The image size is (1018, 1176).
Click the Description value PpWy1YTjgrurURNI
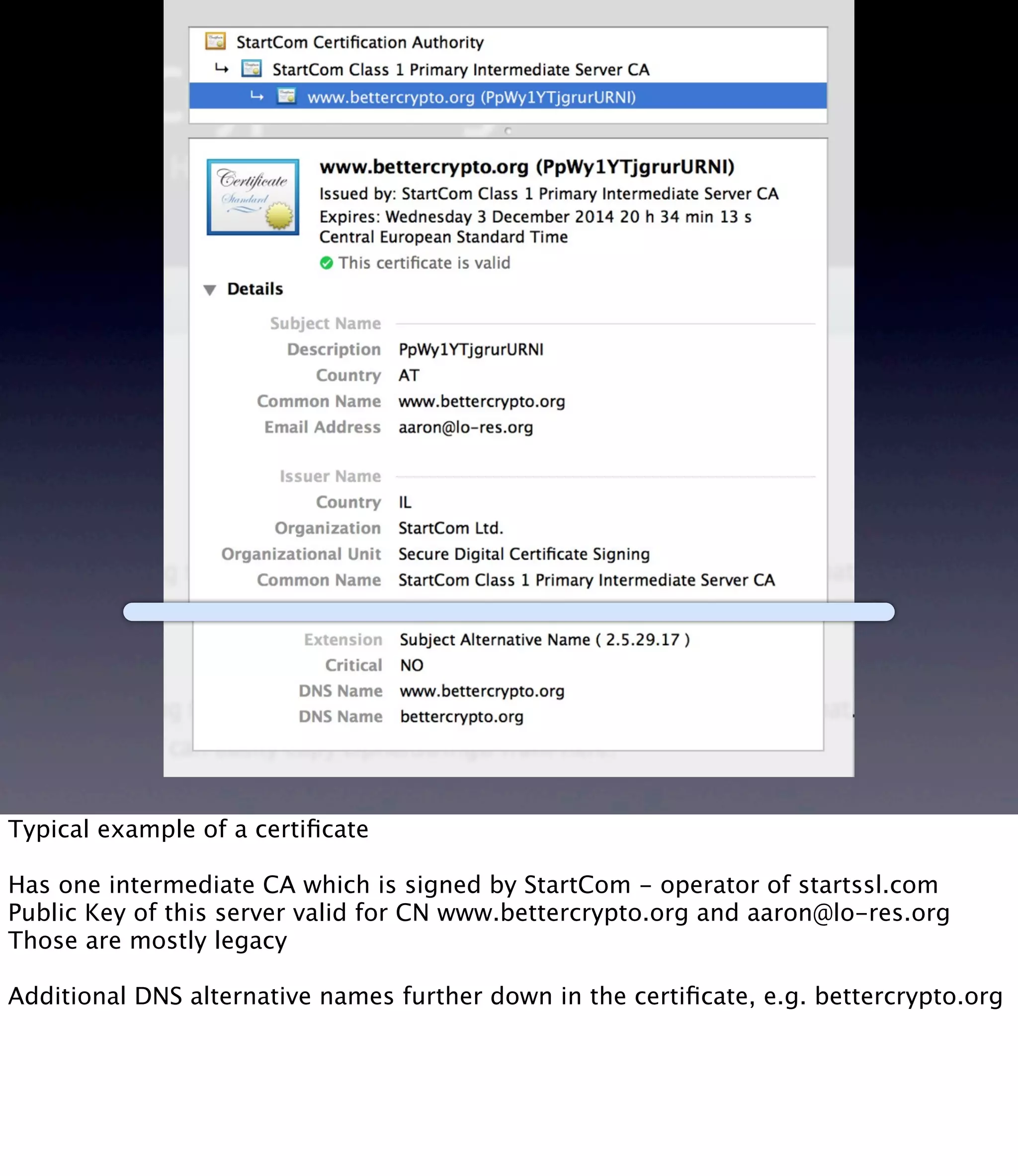click(471, 349)
